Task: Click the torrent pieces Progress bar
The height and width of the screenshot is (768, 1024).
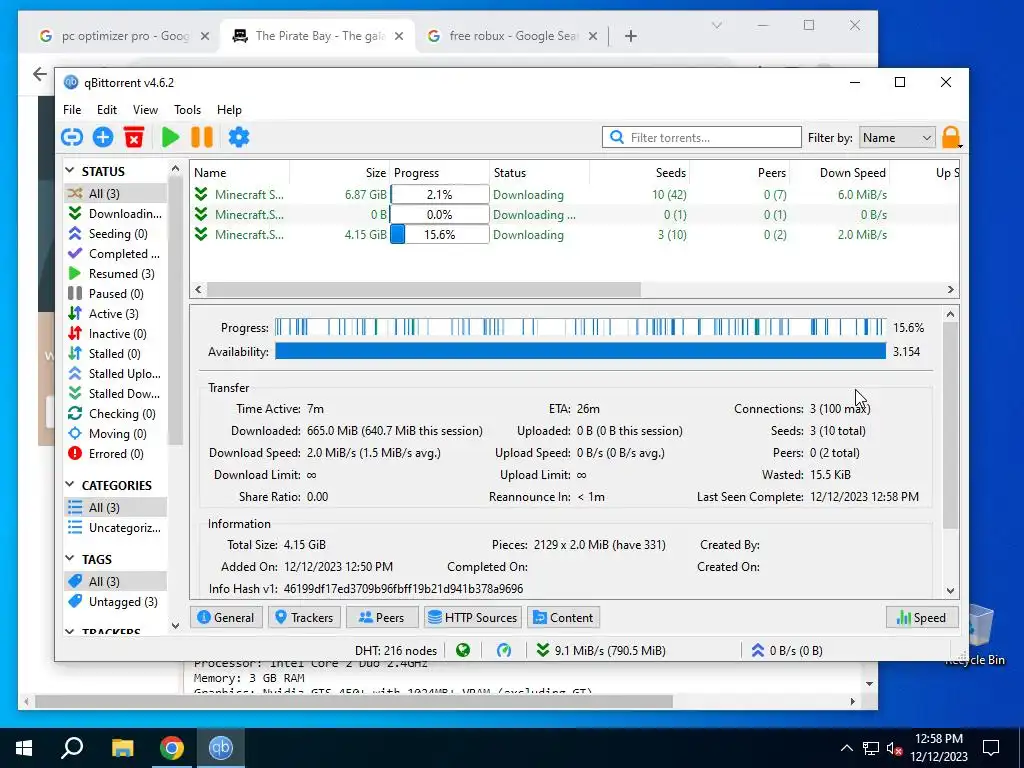Action: pyautogui.click(x=580, y=327)
